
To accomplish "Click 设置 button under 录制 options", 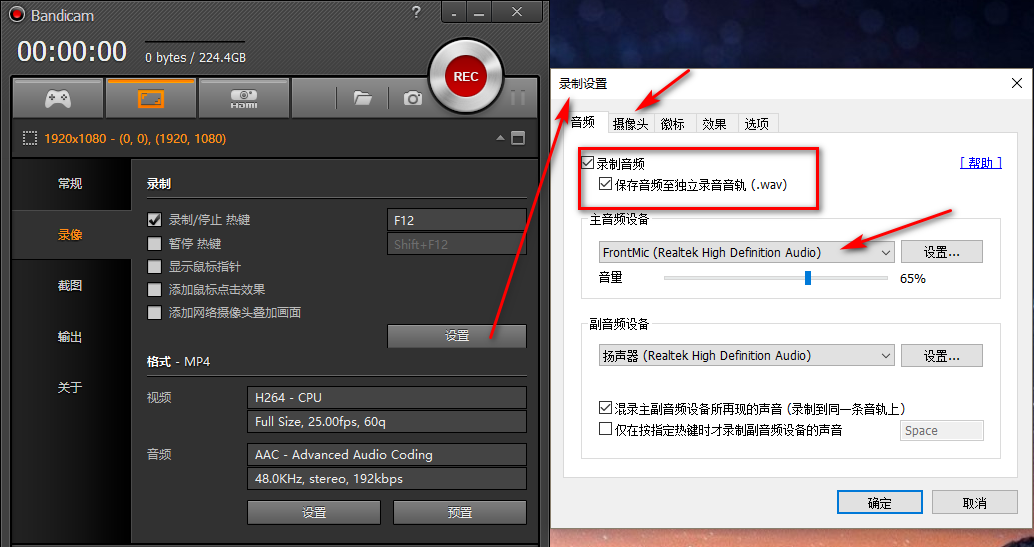I will tap(457, 336).
